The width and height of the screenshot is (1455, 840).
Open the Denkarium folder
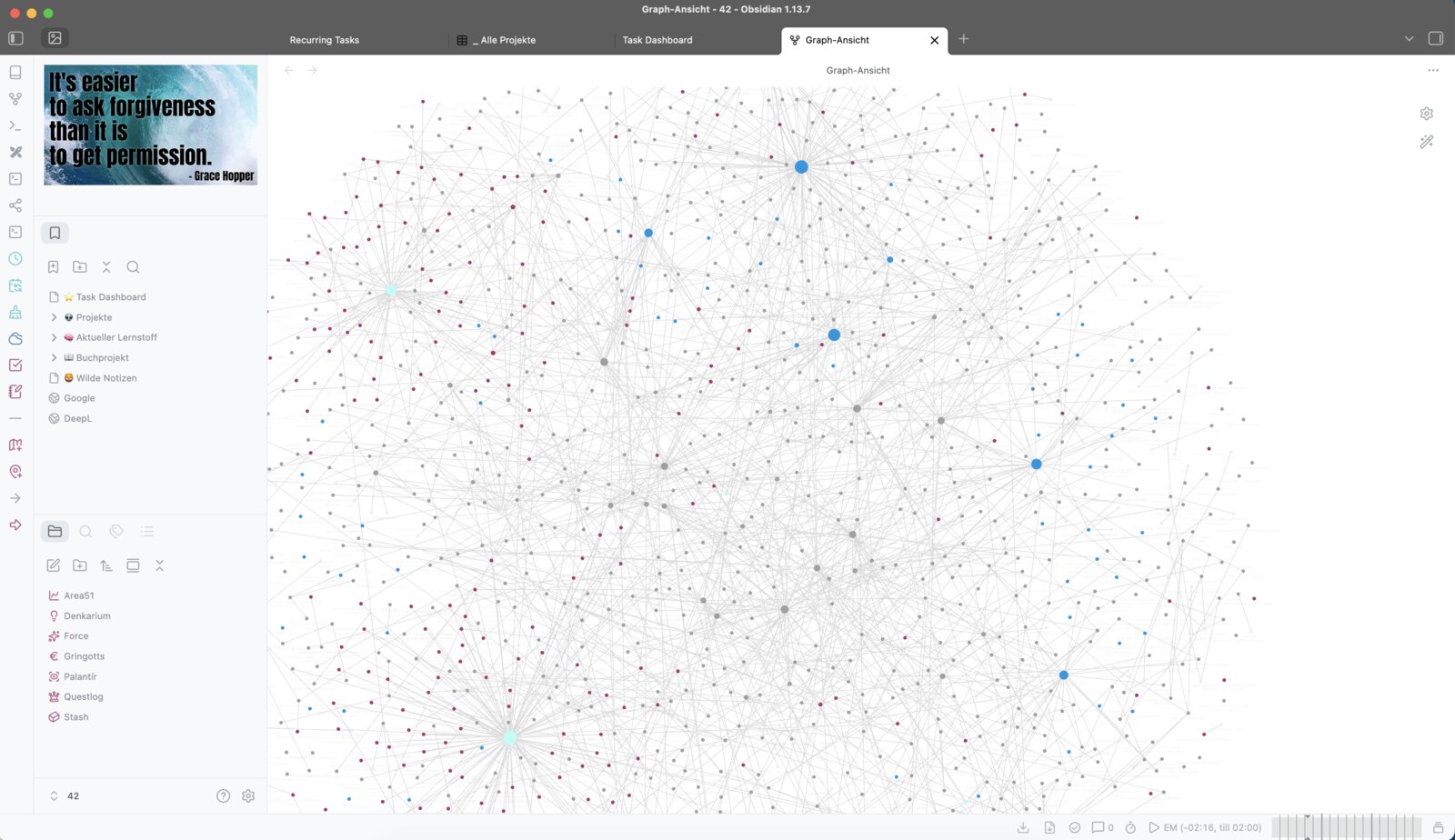coord(87,615)
